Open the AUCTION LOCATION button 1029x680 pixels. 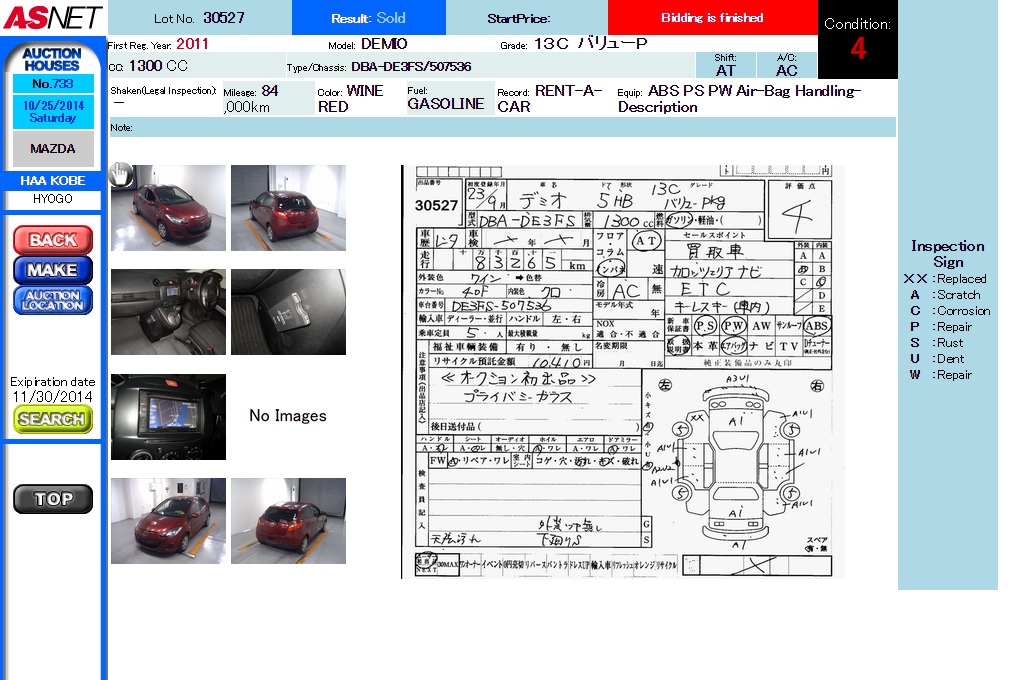tap(53, 300)
